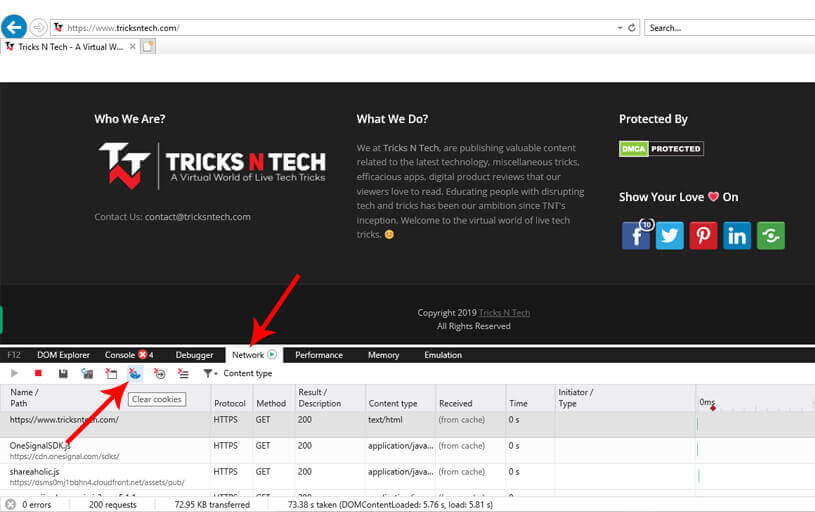
Task: Sort by Initiator / Type column header
Action: coord(625,398)
